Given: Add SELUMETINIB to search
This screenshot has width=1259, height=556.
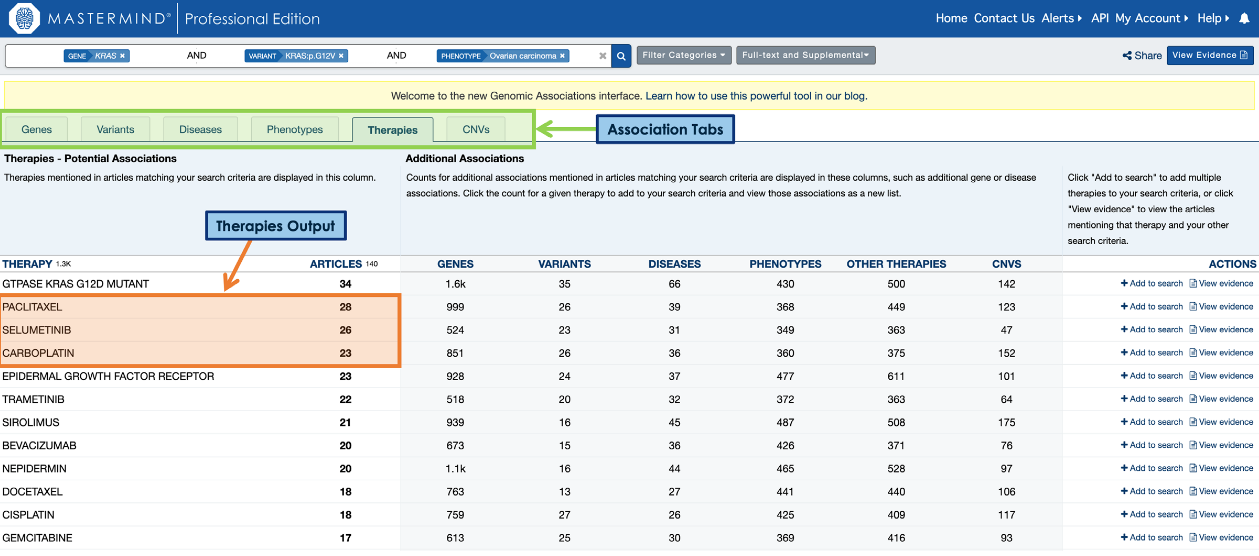Looking at the screenshot, I should [1152, 330].
